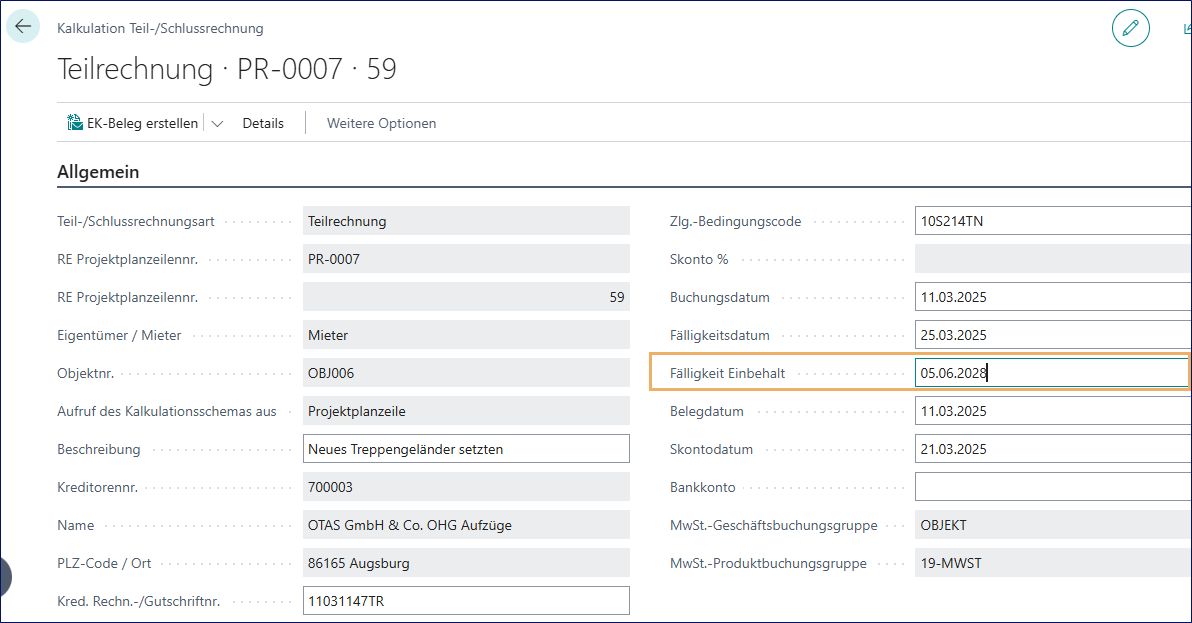This screenshot has width=1192, height=623.
Task: Focus the Buchungsdatum date field
Action: (x=1050, y=297)
